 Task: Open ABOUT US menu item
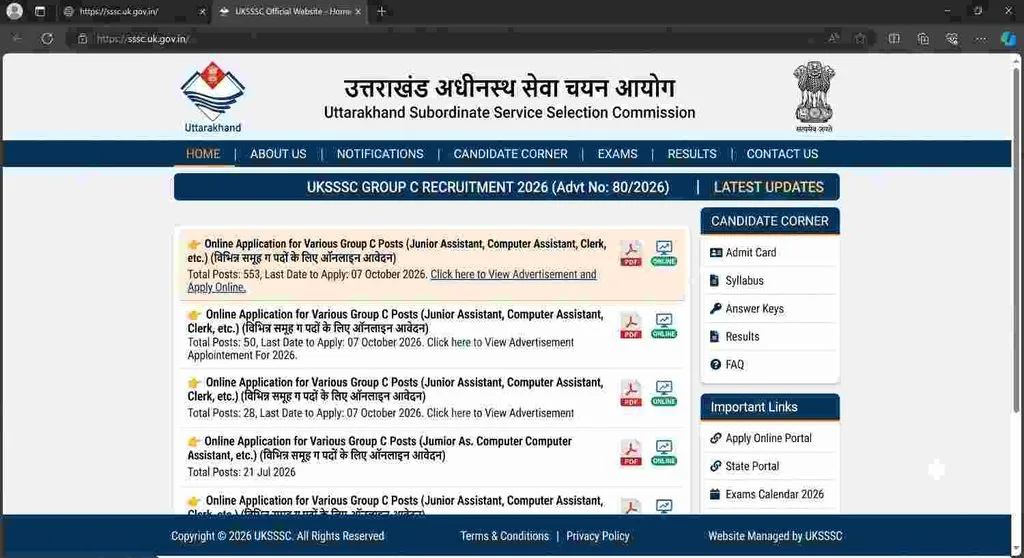coord(278,154)
